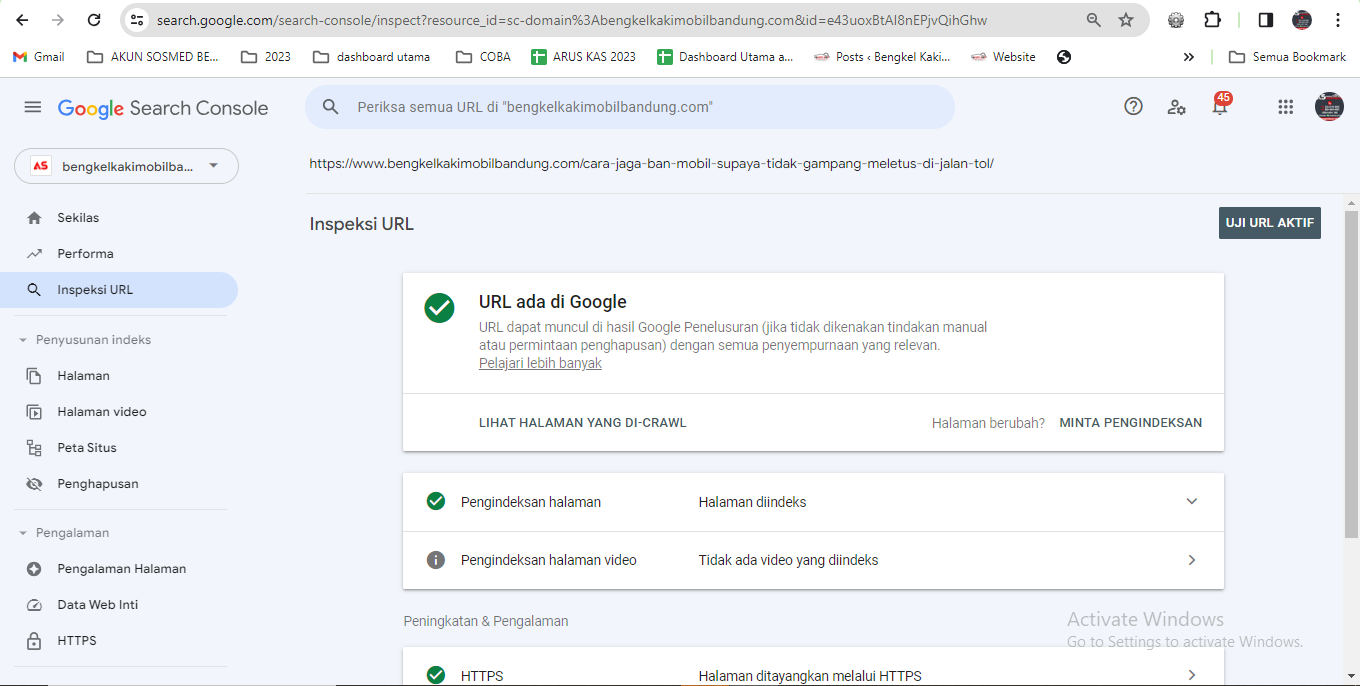
Task: Click the inspected URL text under search bar
Action: click(x=651, y=163)
